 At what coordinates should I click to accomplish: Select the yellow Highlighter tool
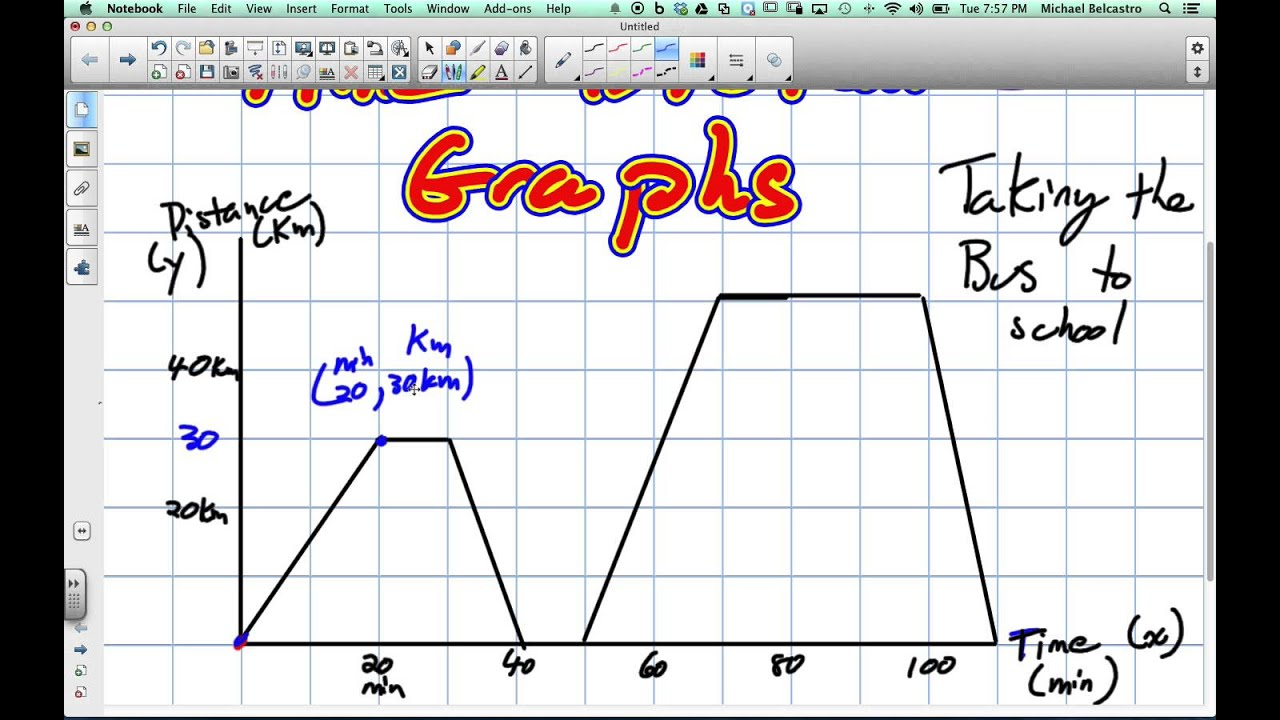pyautogui.click(x=477, y=72)
